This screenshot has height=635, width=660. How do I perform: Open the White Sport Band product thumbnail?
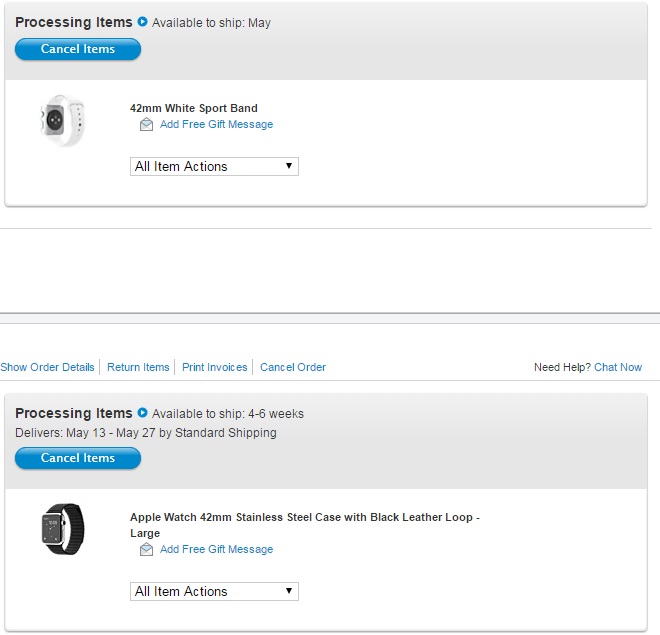coord(62,120)
